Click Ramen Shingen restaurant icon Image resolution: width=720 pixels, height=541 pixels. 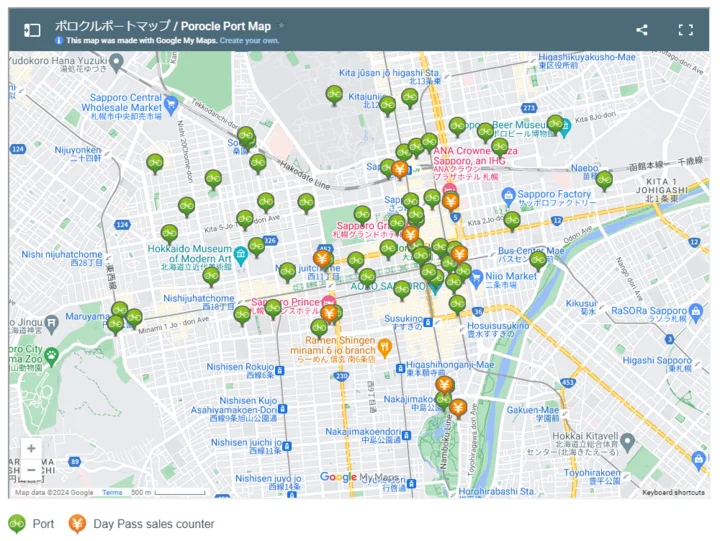[385, 346]
